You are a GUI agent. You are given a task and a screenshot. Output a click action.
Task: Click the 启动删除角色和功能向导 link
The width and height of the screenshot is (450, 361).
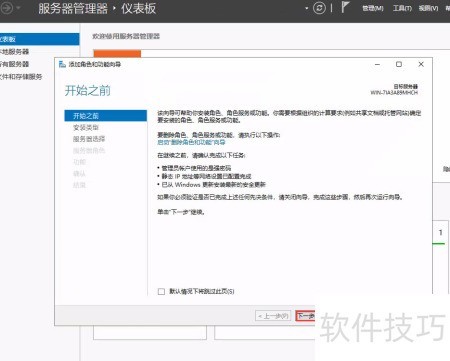[191, 142]
